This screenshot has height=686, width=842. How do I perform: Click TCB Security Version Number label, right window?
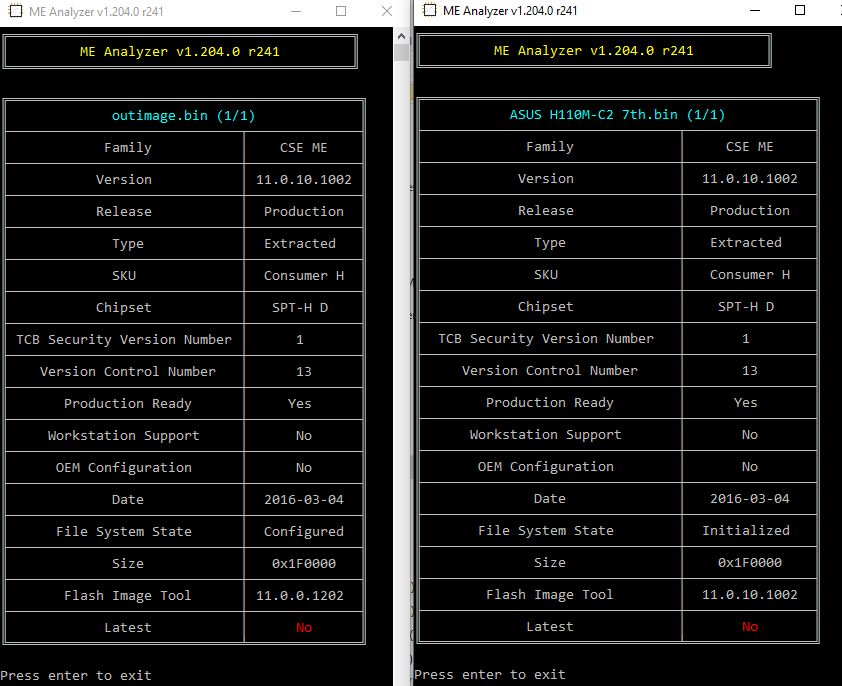(546, 338)
